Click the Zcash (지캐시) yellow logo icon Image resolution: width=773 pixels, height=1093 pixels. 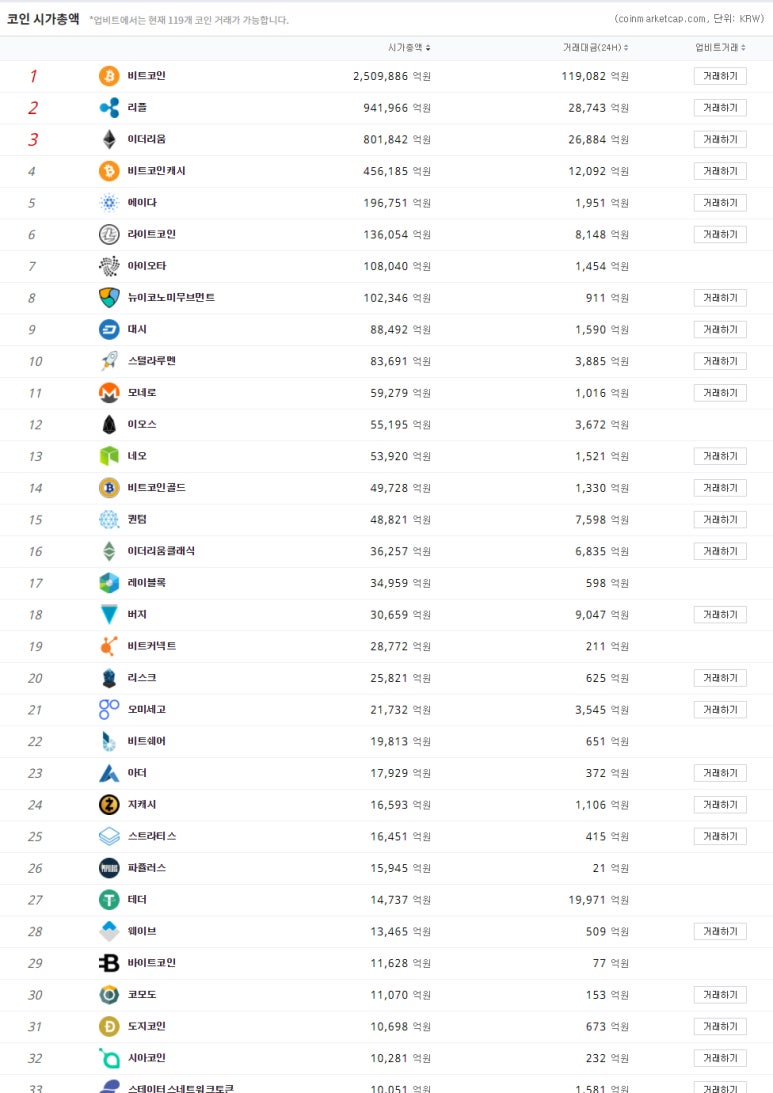[x=109, y=804]
